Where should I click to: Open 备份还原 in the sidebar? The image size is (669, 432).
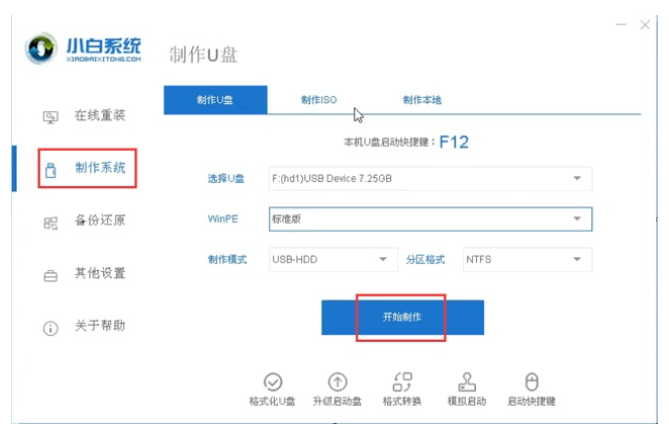[x=84, y=221]
